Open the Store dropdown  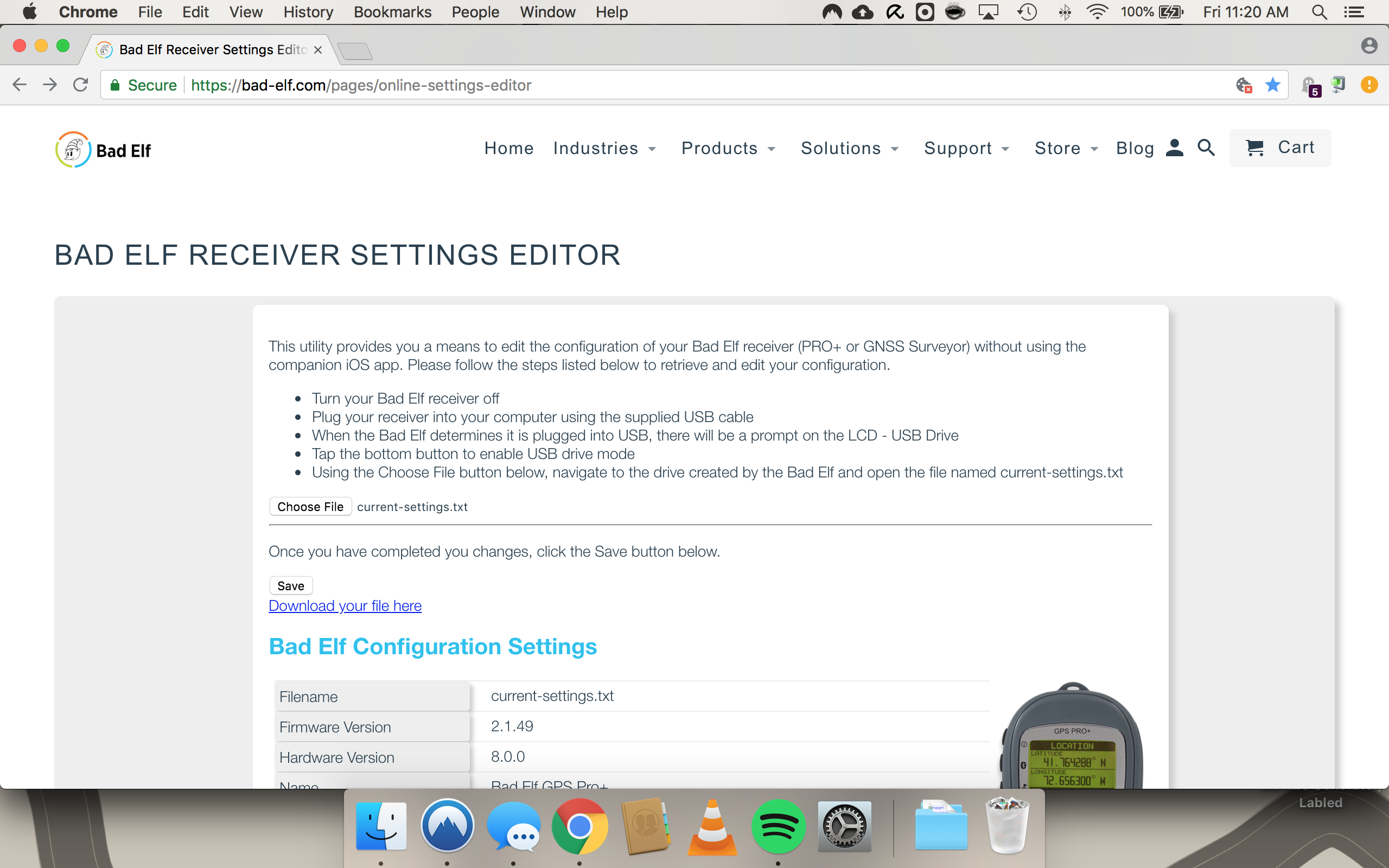[x=1066, y=149]
